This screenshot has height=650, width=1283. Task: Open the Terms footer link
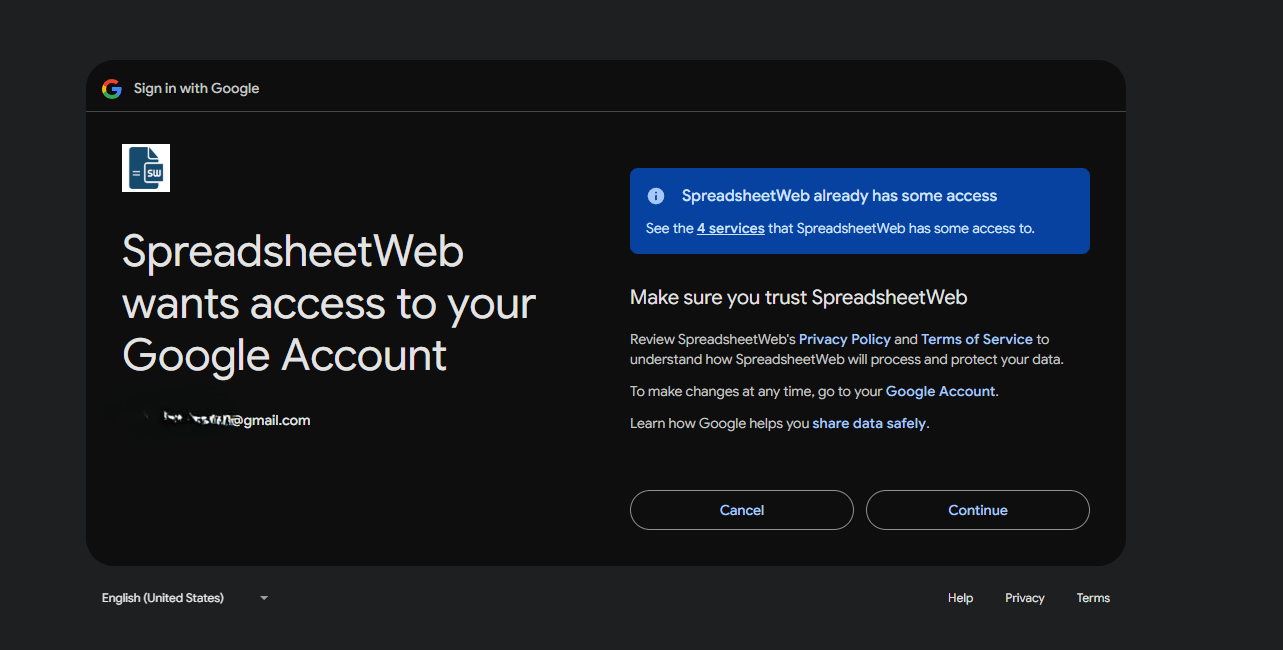pyautogui.click(x=1093, y=598)
